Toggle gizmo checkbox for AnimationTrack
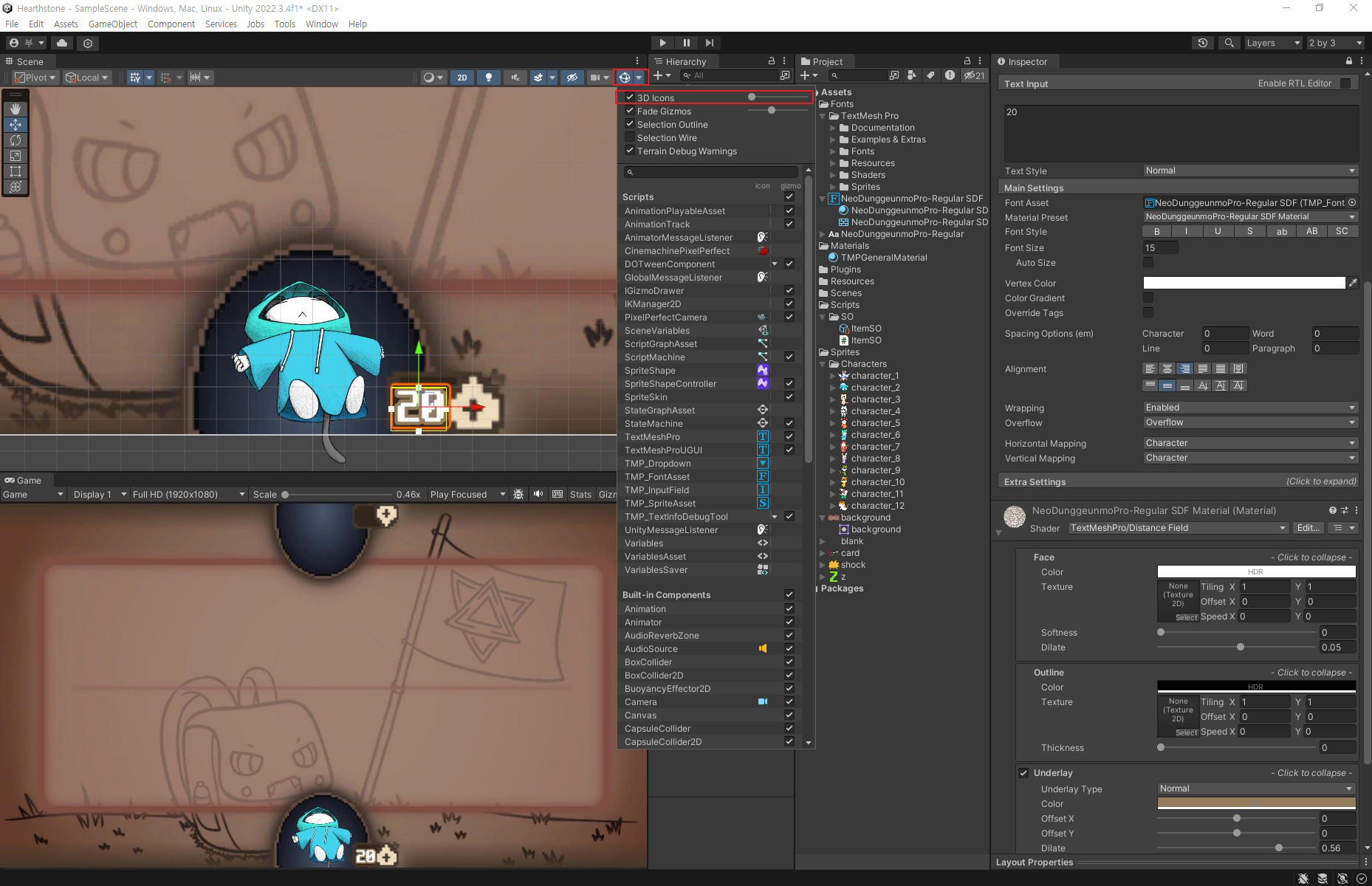Image resolution: width=1372 pixels, height=886 pixels. (x=789, y=224)
